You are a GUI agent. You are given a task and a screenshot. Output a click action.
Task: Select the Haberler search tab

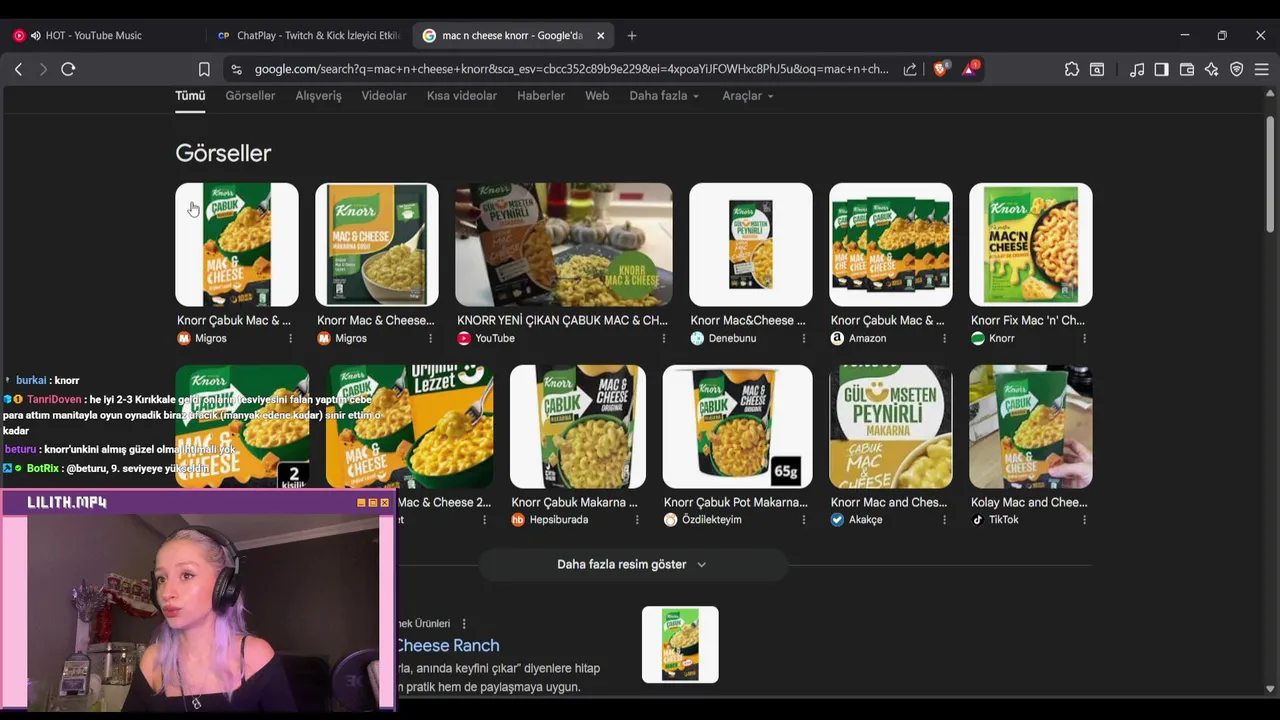pos(541,96)
